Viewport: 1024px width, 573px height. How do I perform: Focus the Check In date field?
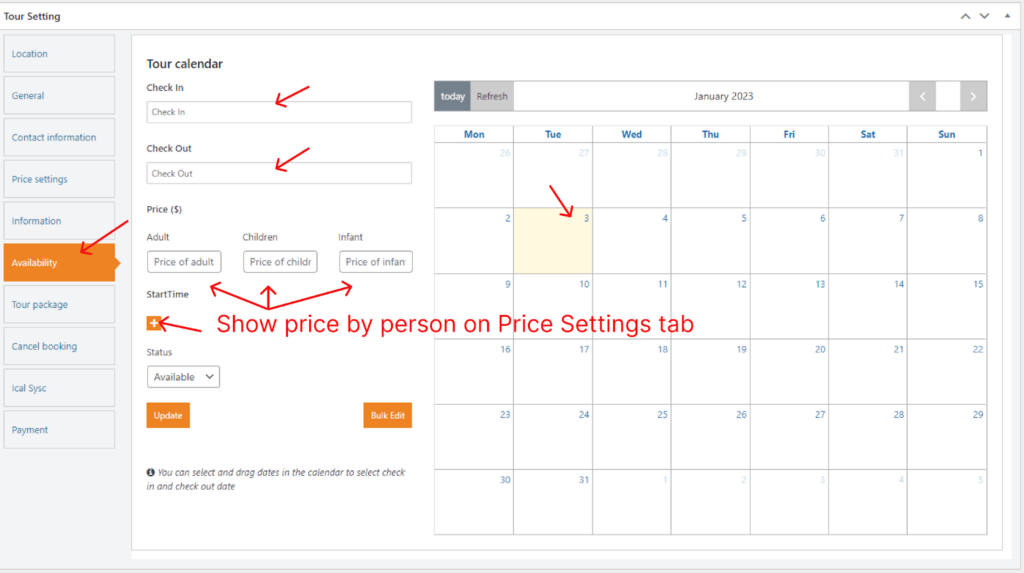click(x=279, y=112)
